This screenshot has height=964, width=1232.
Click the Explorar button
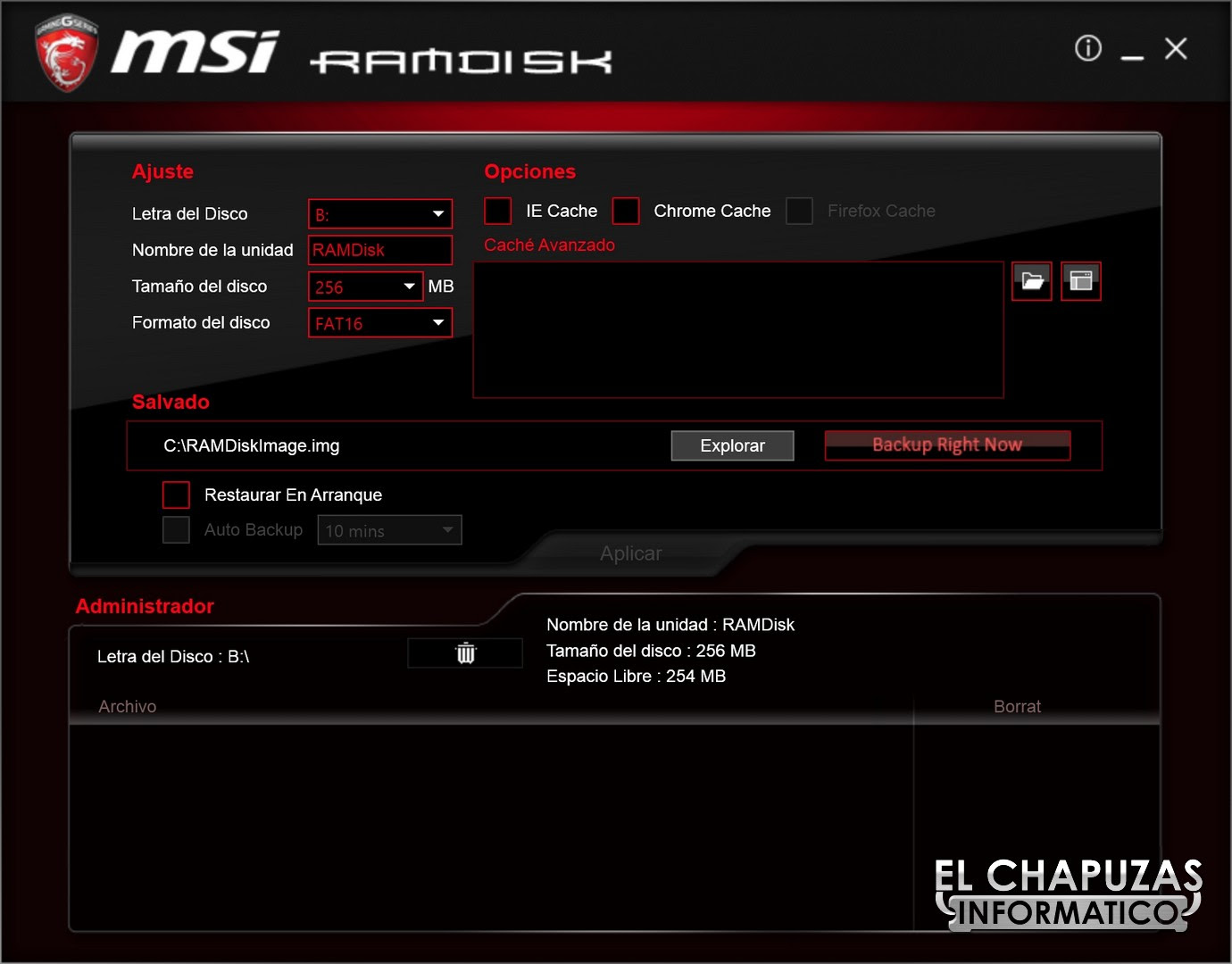(732, 445)
